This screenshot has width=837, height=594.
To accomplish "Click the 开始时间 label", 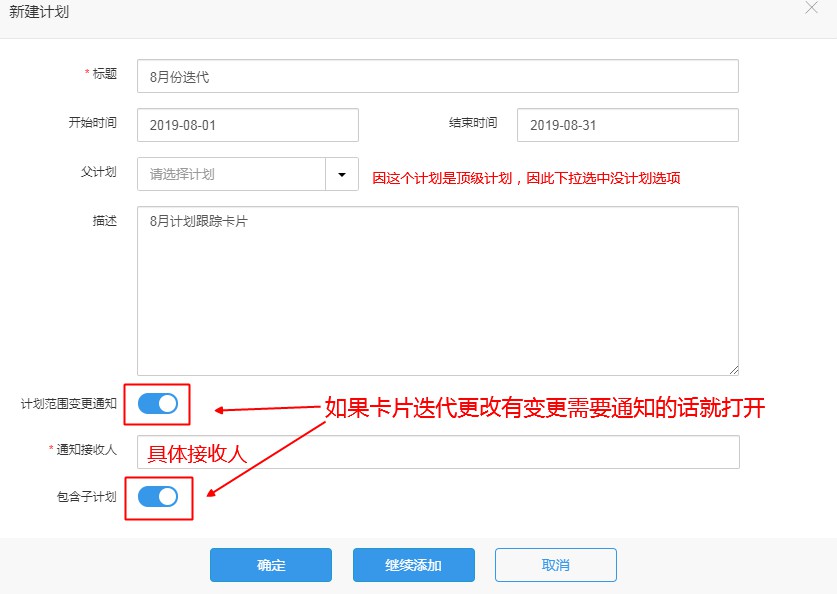I will pyautogui.click(x=92, y=123).
